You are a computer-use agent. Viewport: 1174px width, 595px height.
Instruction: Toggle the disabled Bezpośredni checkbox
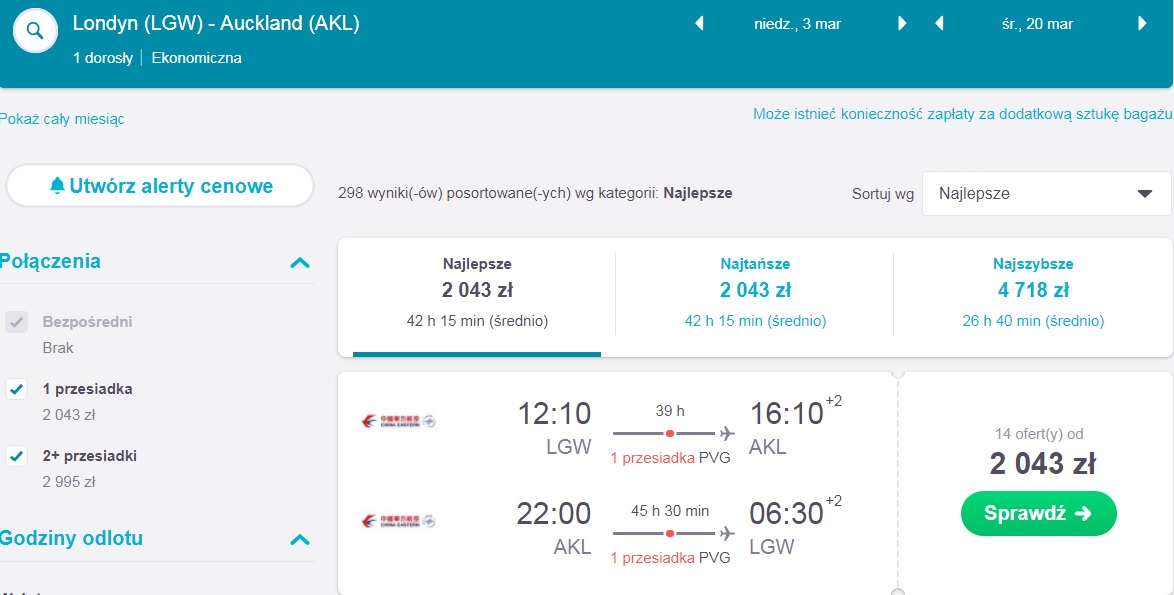pyautogui.click(x=16, y=323)
